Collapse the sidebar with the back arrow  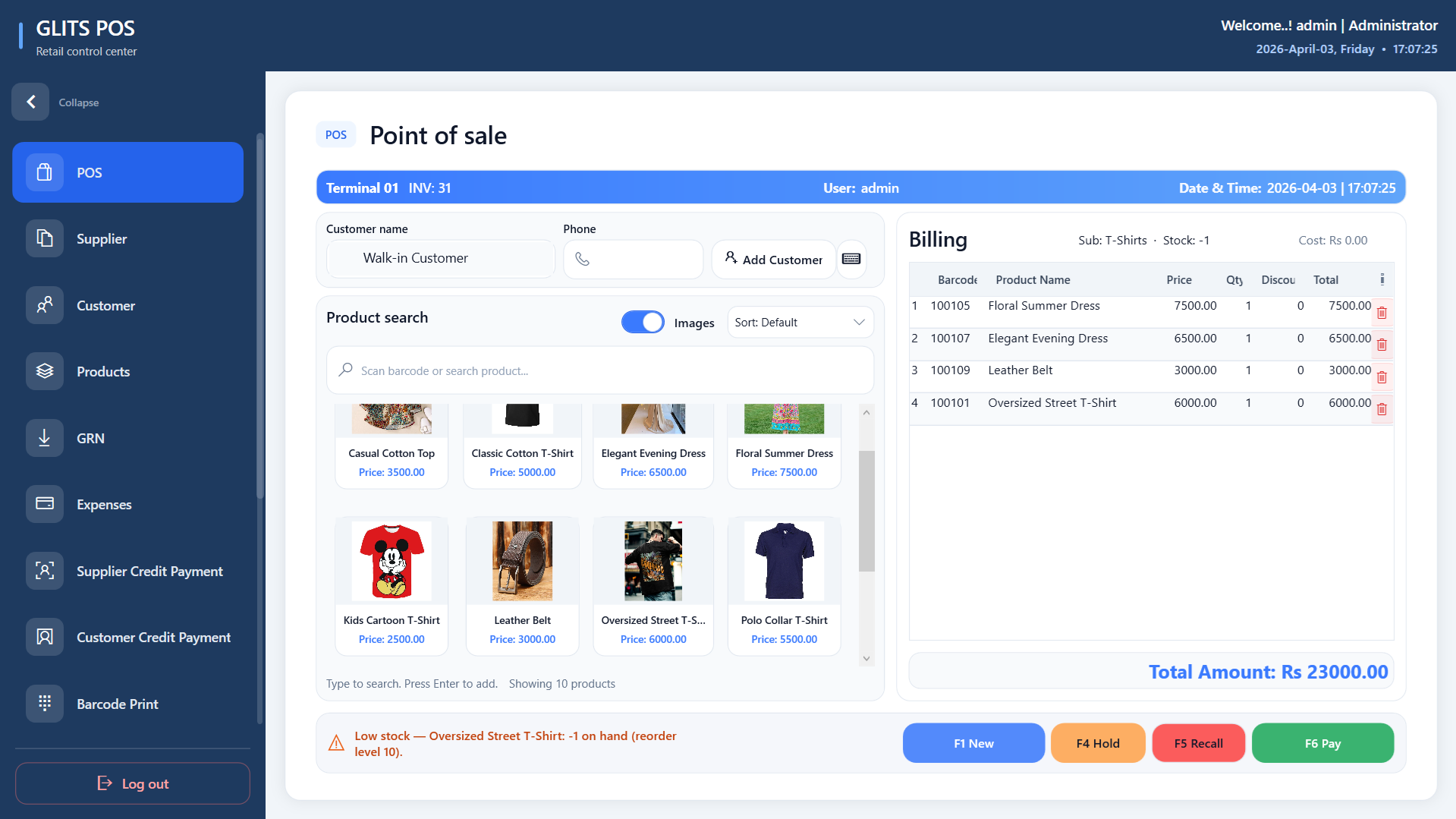point(31,102)
